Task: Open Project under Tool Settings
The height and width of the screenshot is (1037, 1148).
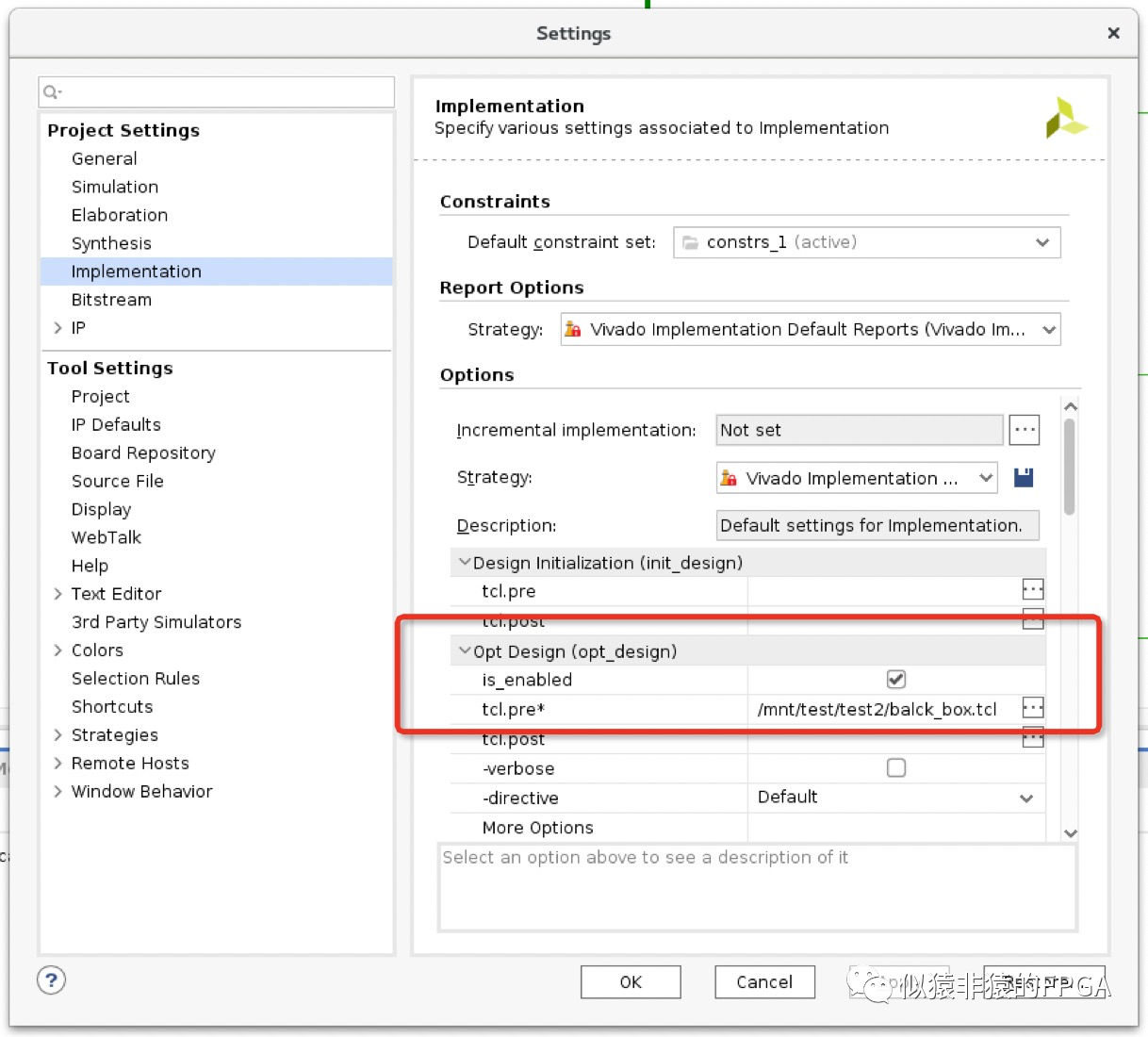Action: 101,397
